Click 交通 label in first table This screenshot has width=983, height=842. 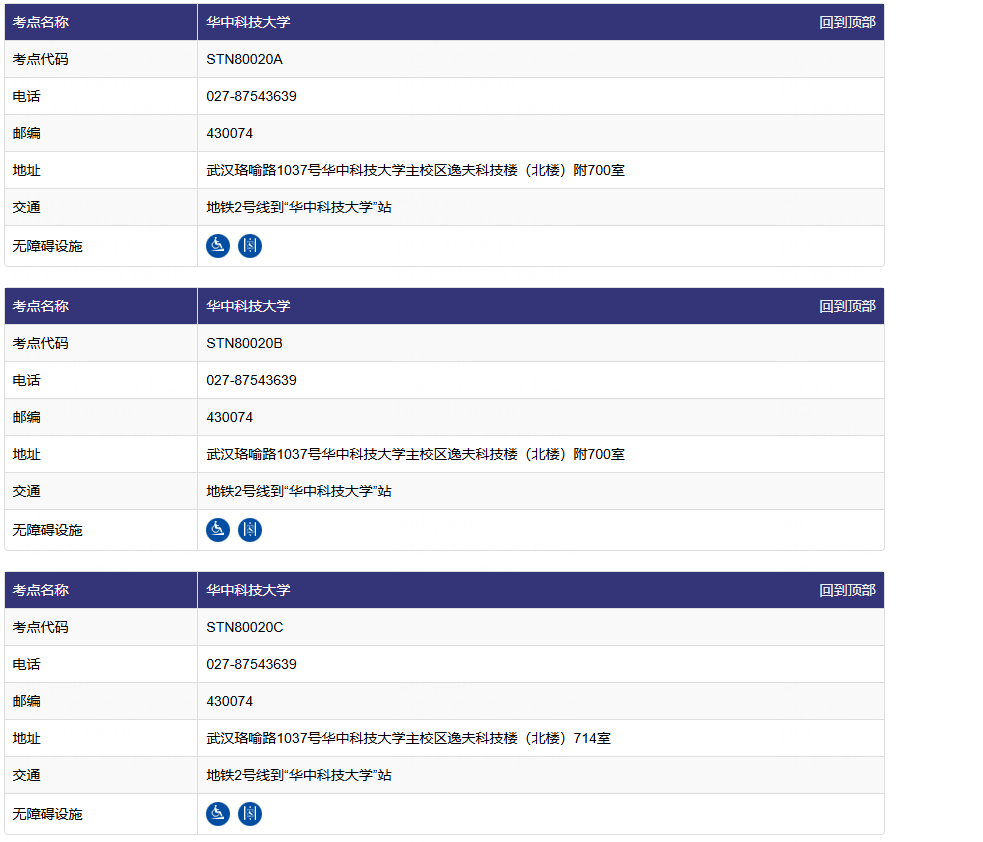(26, 207)
